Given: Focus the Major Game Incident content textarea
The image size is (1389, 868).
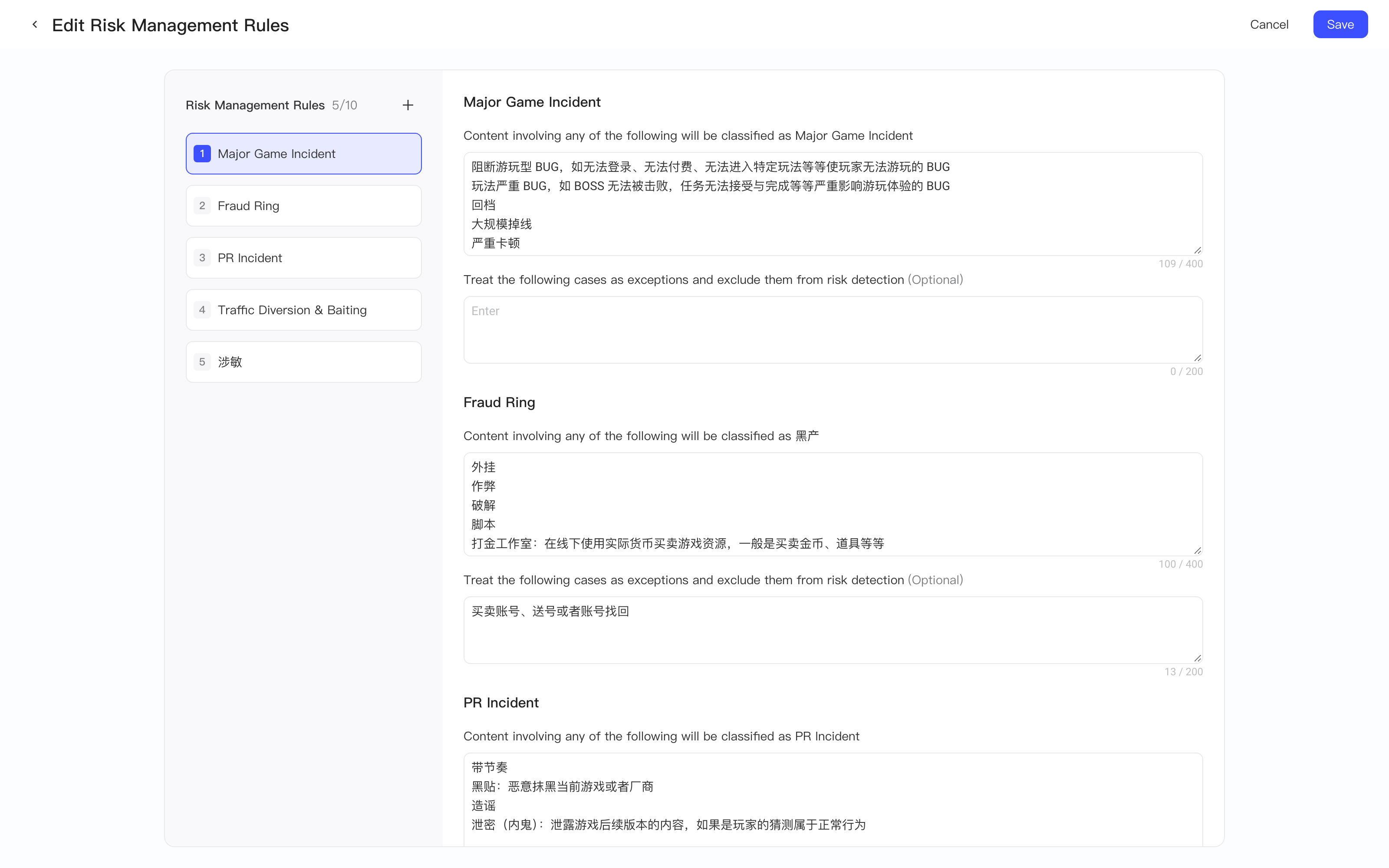Looking at the screenshot, I should click(833, 204).
